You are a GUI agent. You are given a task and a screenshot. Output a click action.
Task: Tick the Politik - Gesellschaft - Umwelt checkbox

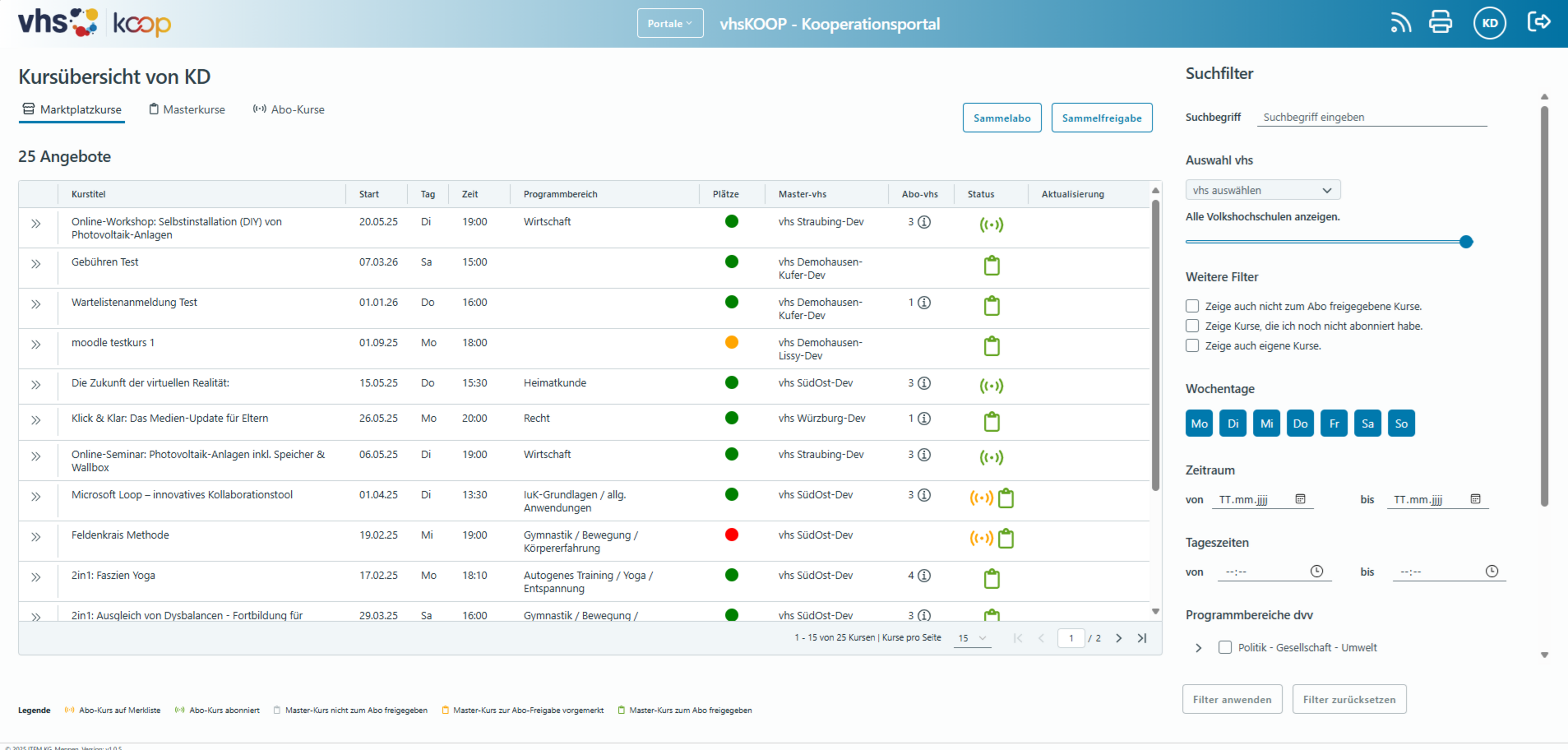pos(1225,646)
